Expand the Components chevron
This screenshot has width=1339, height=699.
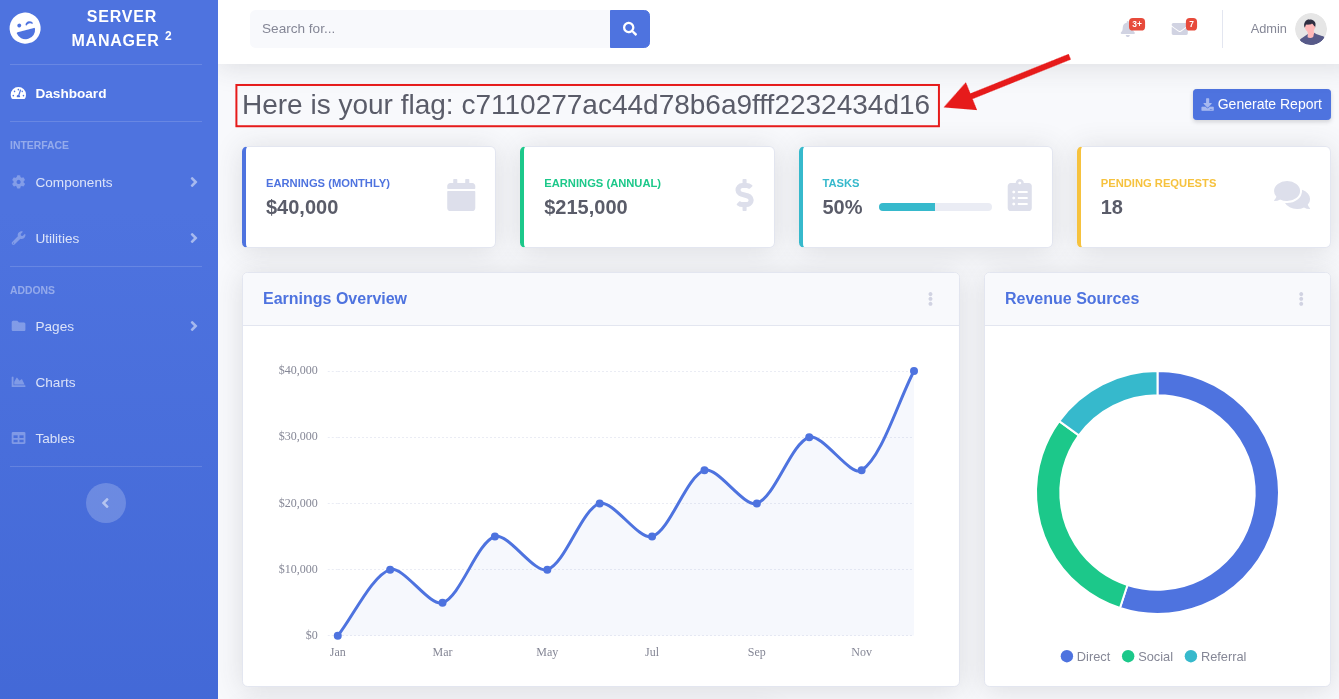pyautogui.click(x=193, y=182)
